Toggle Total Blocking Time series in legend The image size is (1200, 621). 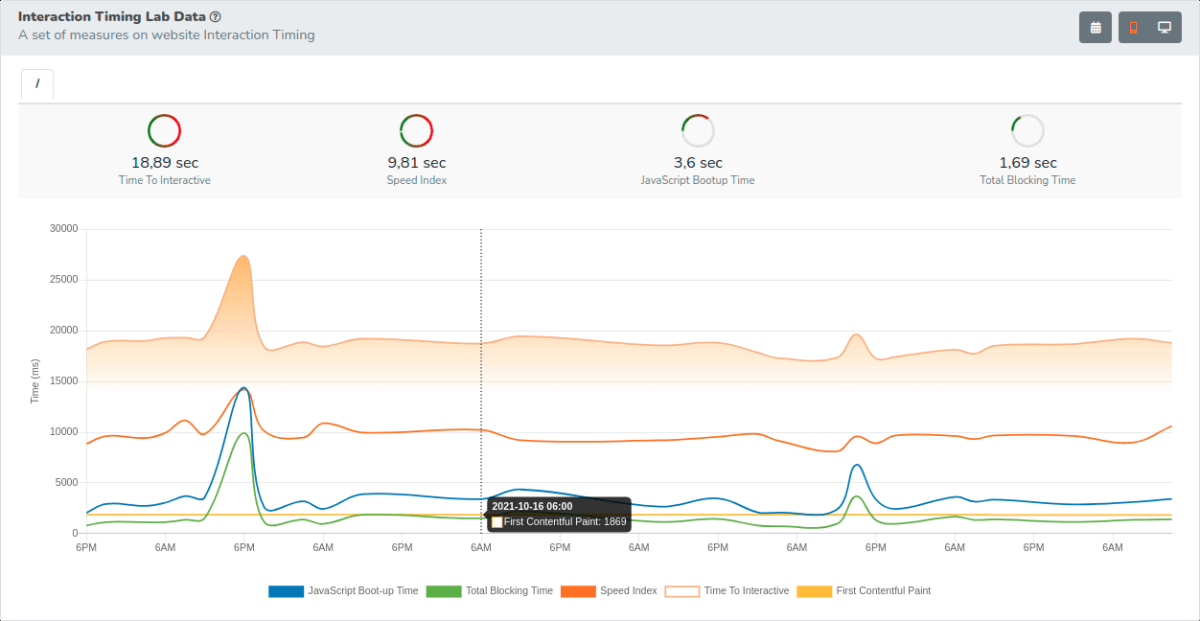coord(489,591)
